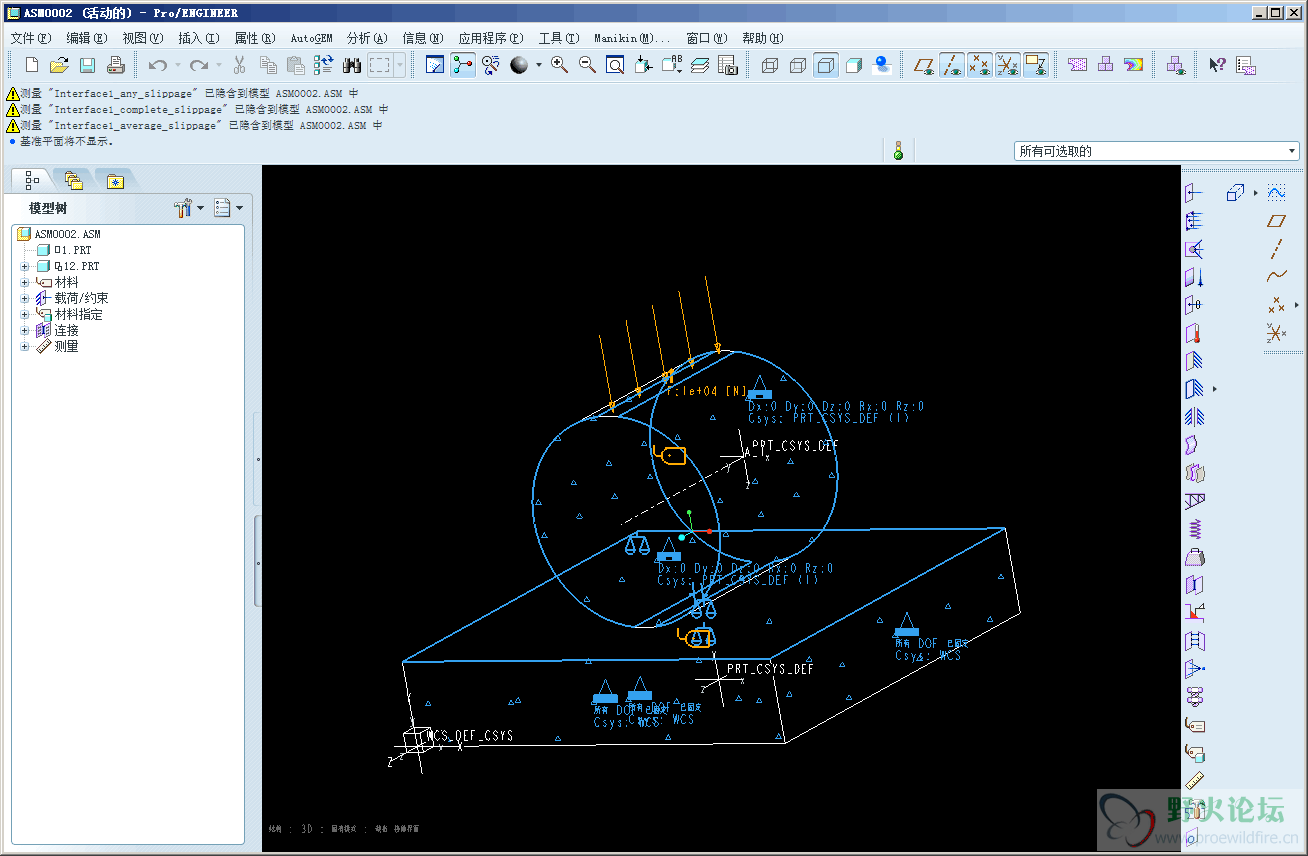
Task: Click the Zoom Out magnifier icon
Action: coord(588,65)
